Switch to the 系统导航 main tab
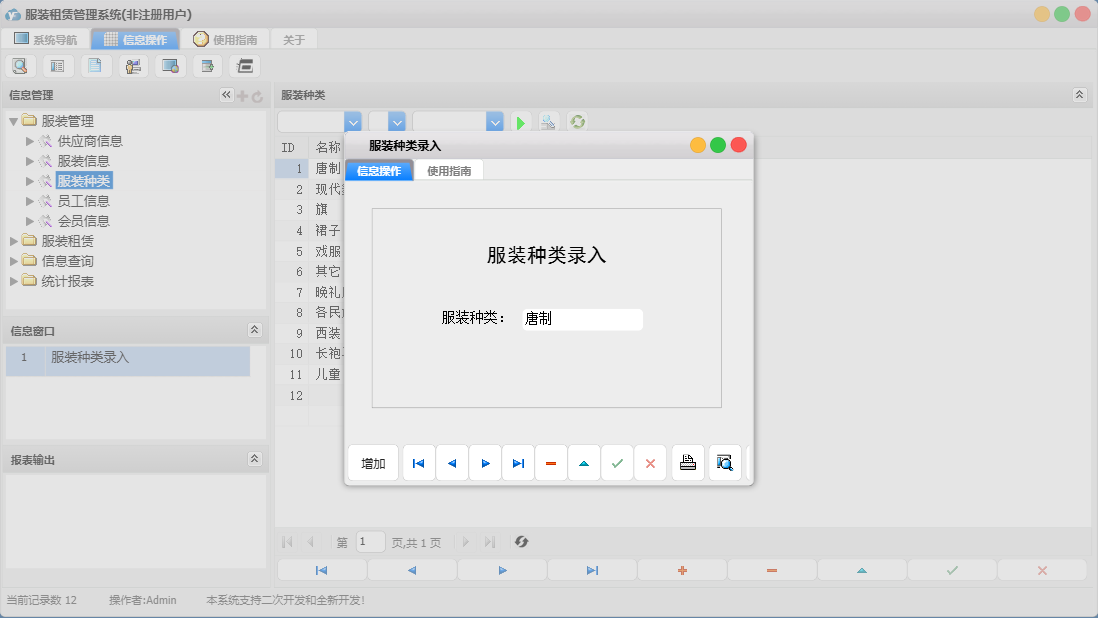This screenshot has height=618, width=1098. pos(46,40)
